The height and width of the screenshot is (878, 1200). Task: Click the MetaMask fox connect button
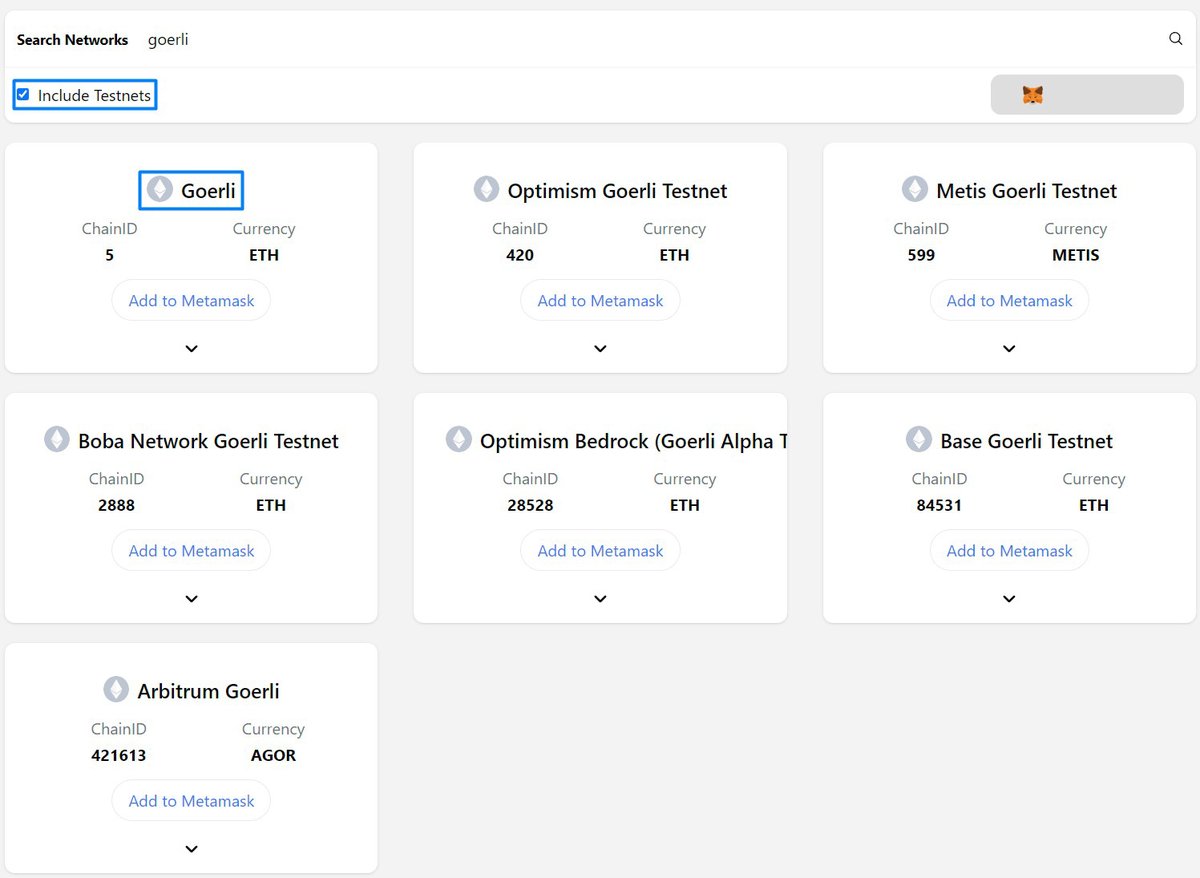click(x=1087, y=95)
